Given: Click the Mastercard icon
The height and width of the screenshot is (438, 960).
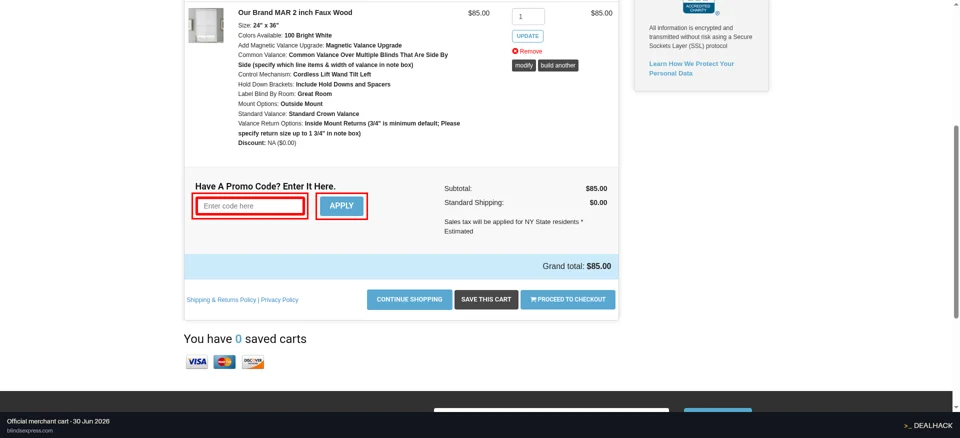Looking at the screenshot, I should (225, 362).
